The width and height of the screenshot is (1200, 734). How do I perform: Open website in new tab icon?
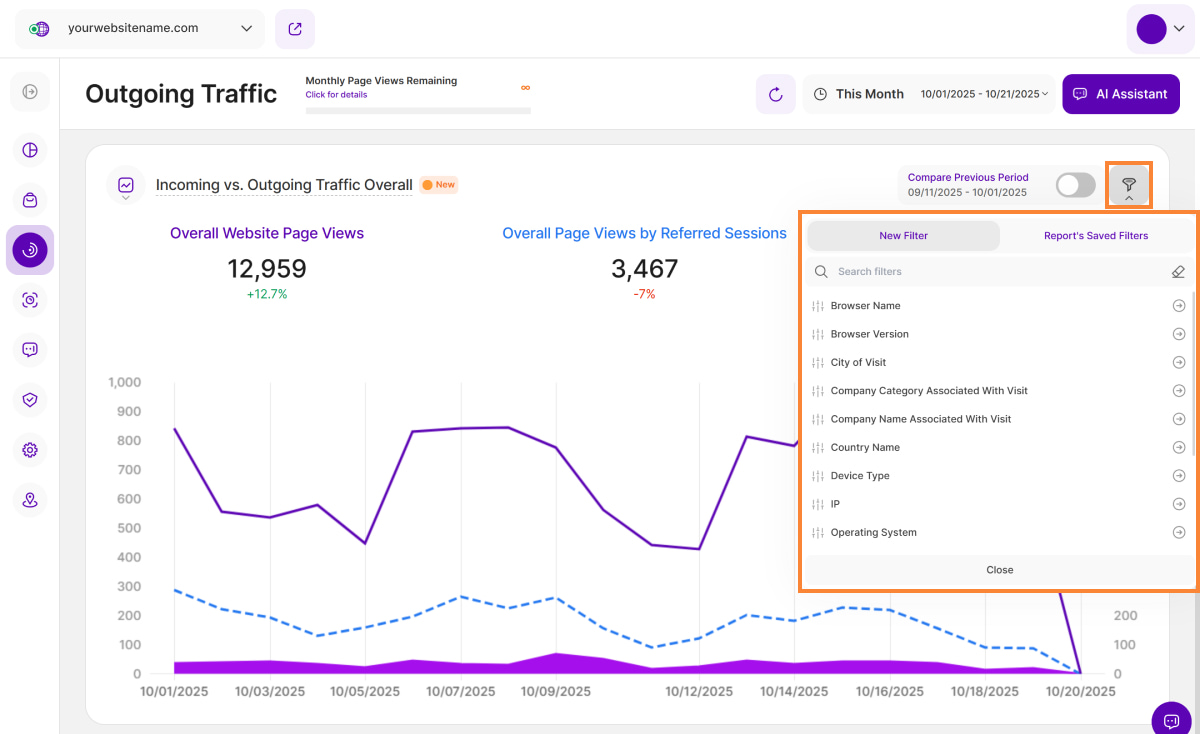pos(295,29)
